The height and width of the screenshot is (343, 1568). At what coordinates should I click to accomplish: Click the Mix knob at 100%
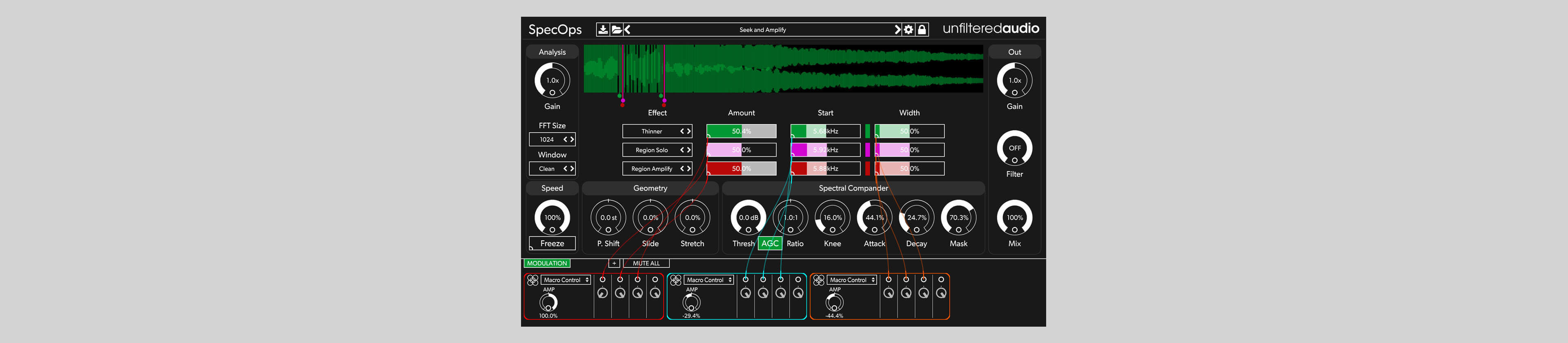1014,218
